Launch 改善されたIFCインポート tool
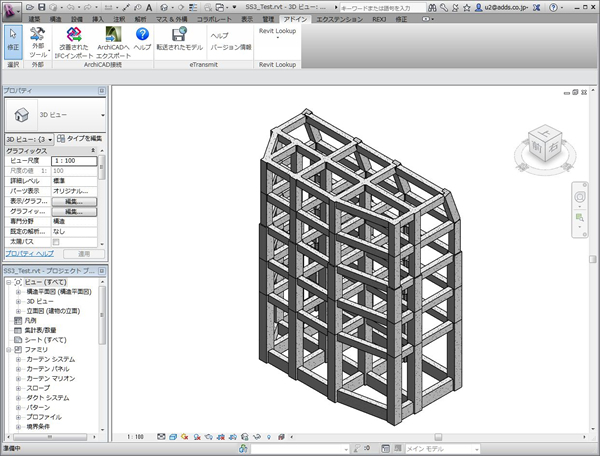This screenshot has height=456, width=600. [x=73, y=42]
